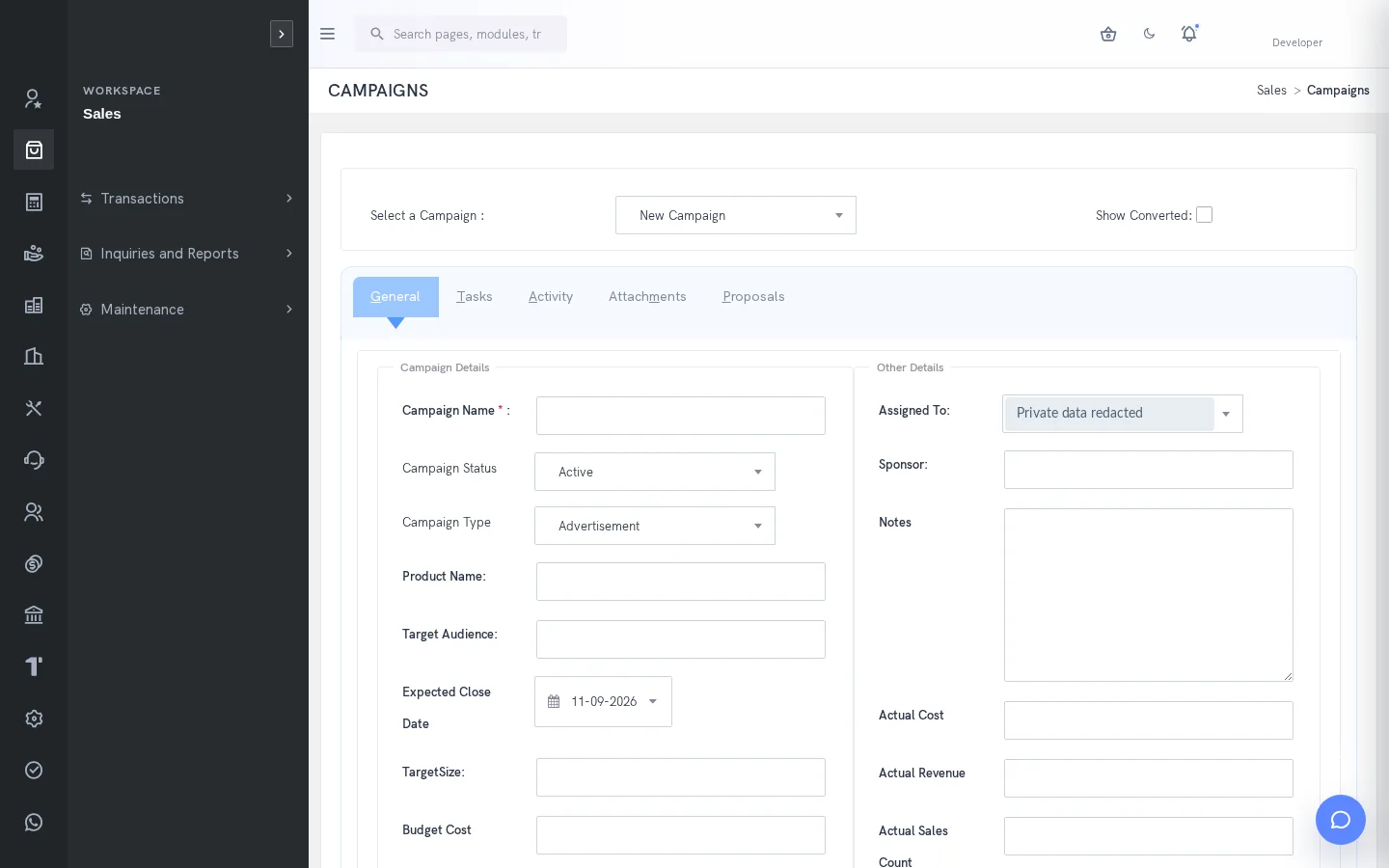Click the bank building rail icon

(x=34, y=615)
